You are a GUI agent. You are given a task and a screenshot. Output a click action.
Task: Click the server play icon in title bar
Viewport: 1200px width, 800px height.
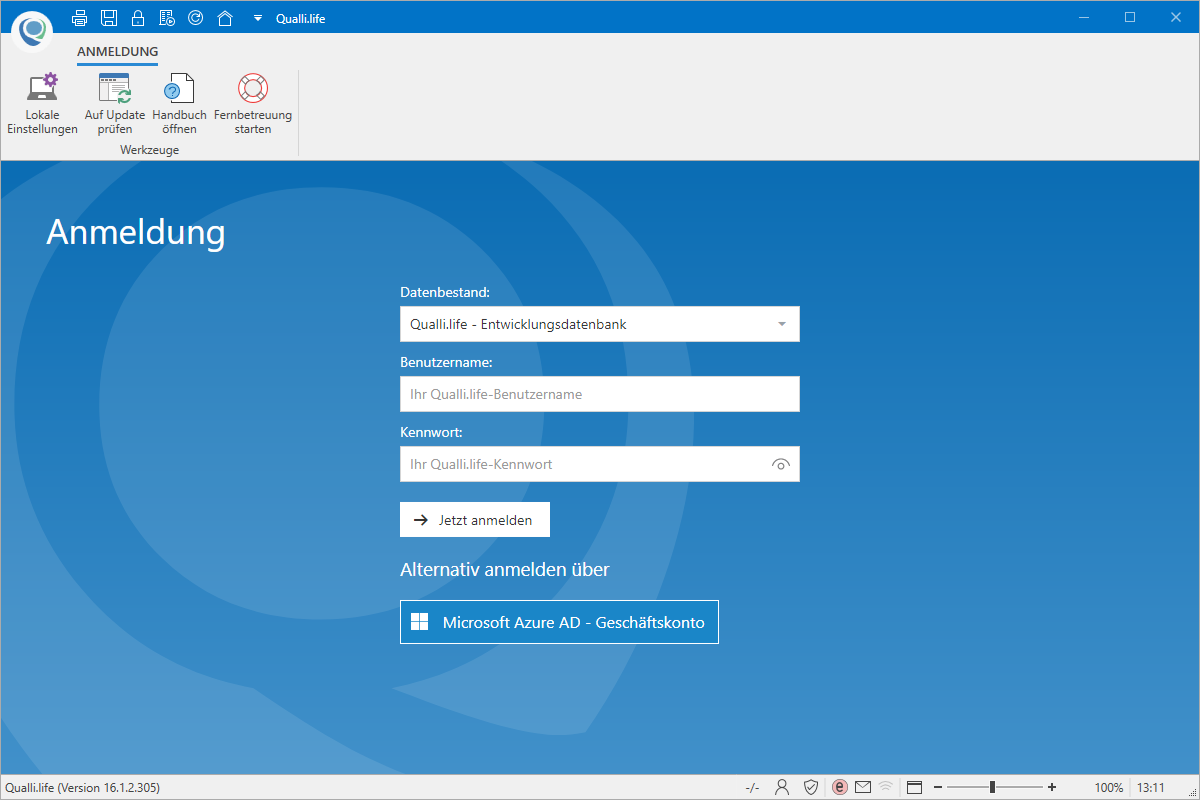[x=167, y=17]
